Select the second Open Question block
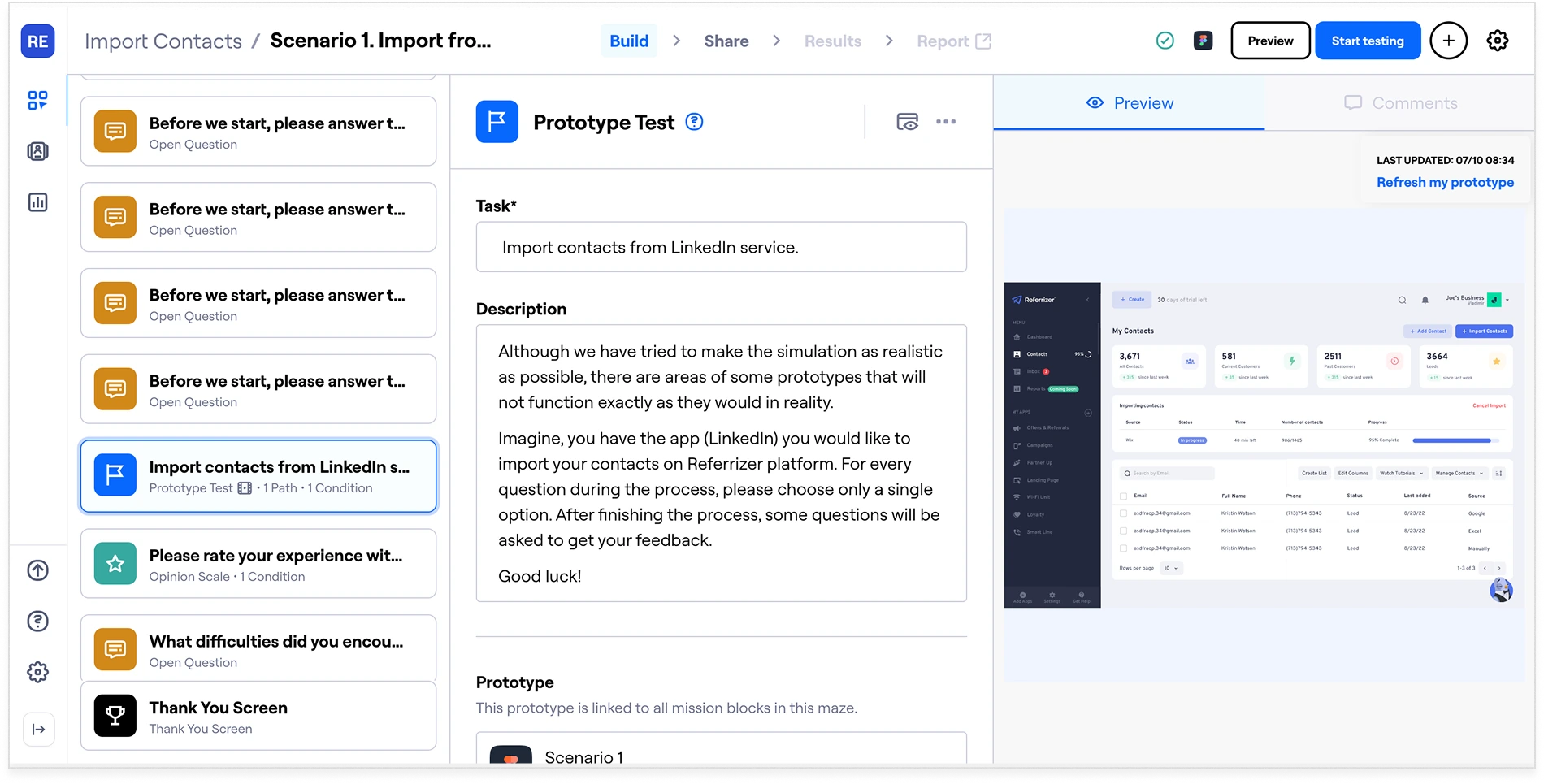Screen dimensions: 1544x784 pyautogui.click(x=258, y=217)
